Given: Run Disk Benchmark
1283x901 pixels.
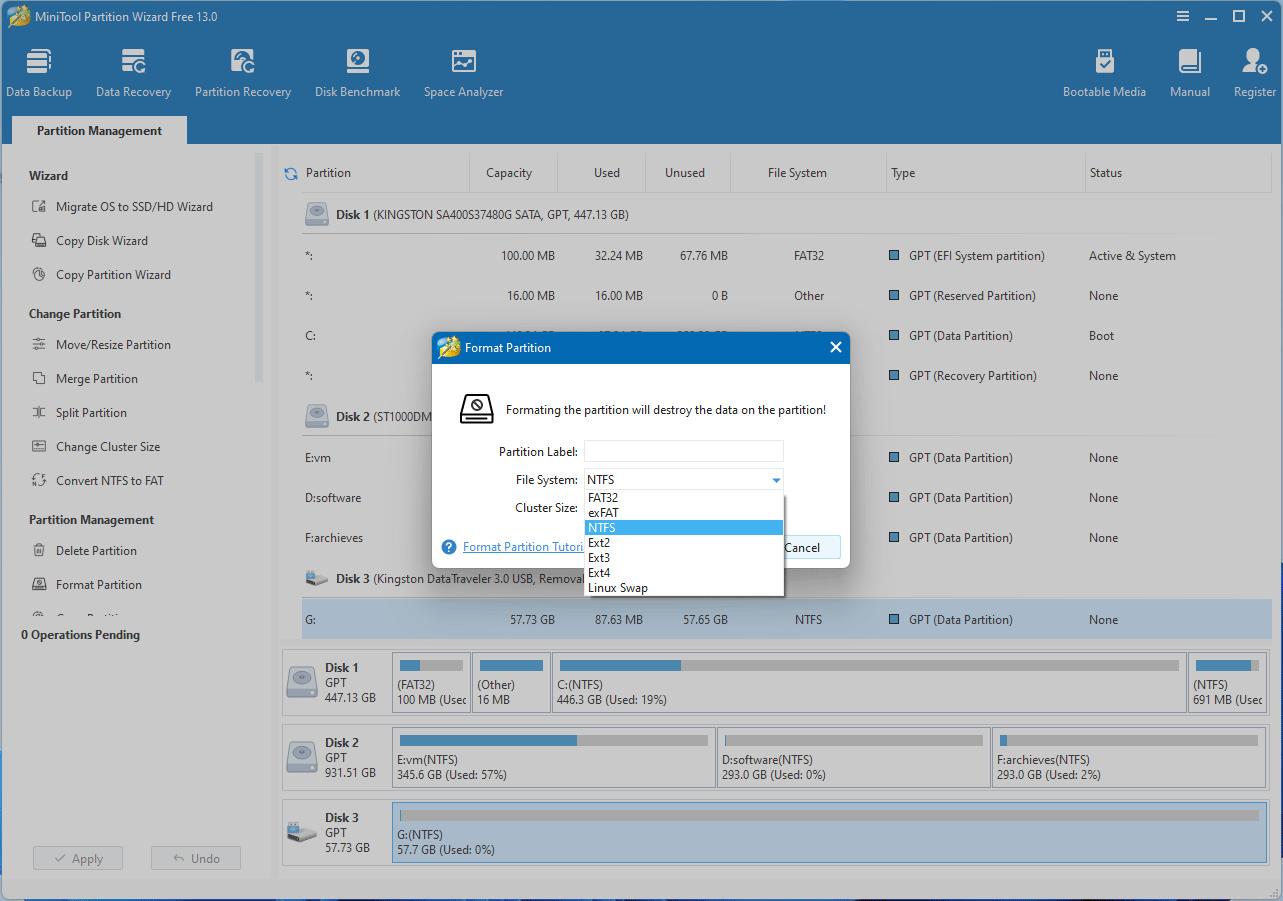Looking at the screenshot, I should [x=357, y=70].
